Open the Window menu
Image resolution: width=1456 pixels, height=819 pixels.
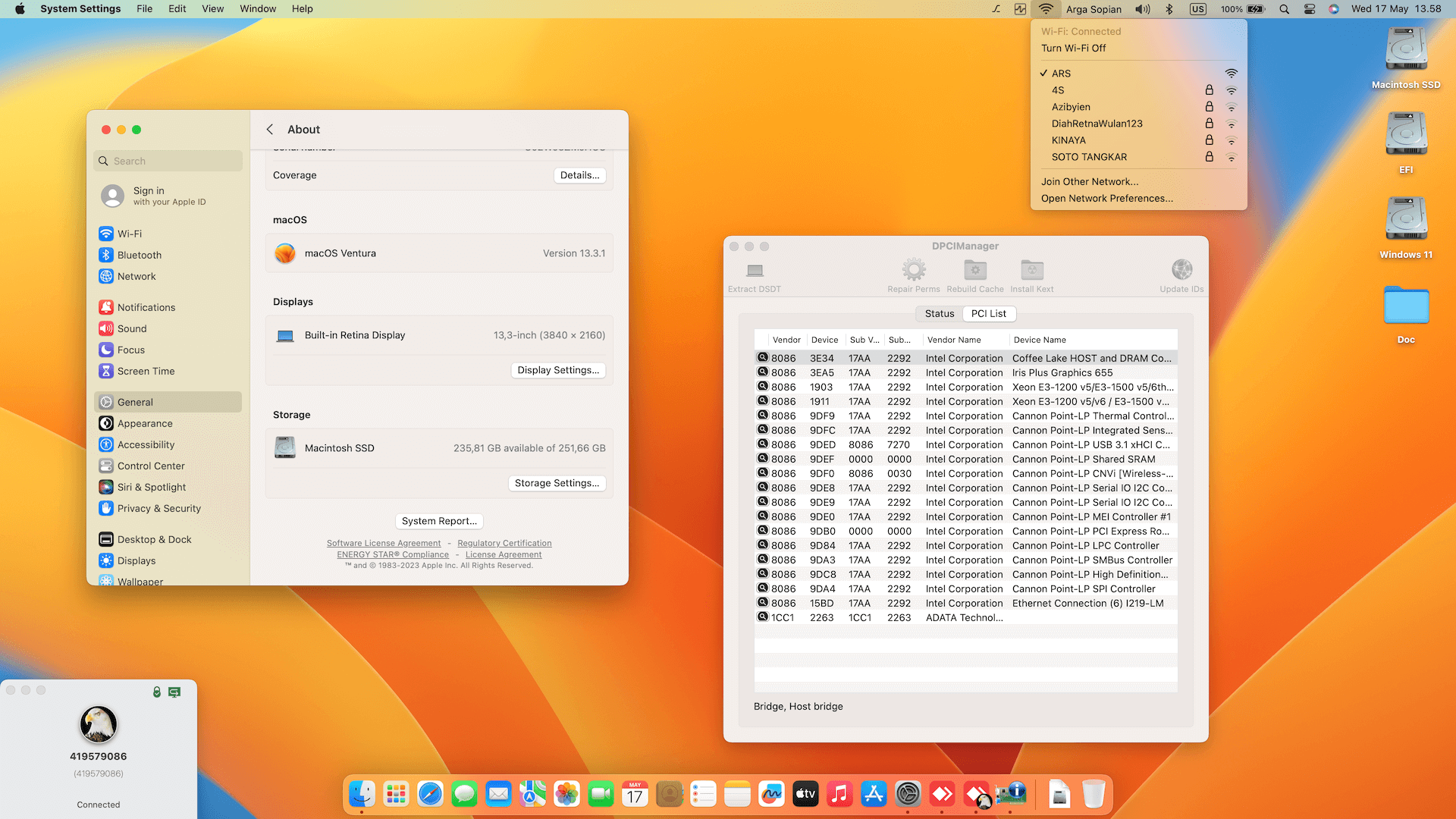click(x=258, y=9)
